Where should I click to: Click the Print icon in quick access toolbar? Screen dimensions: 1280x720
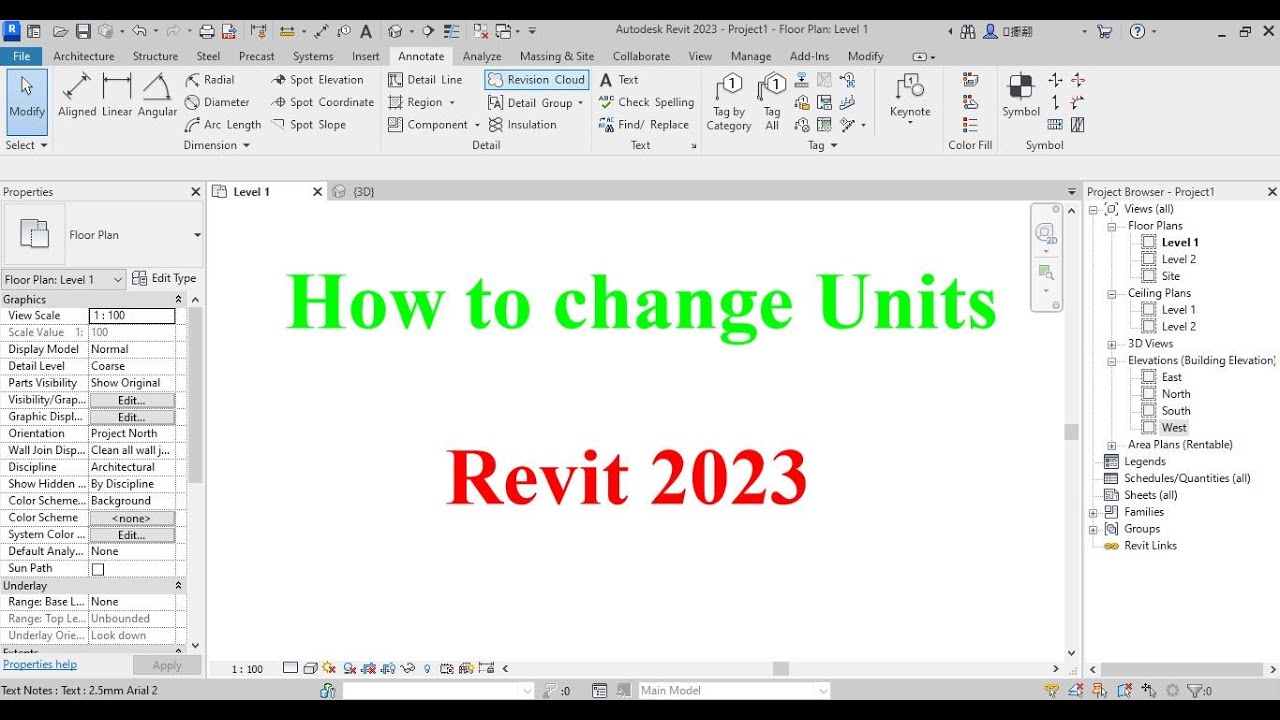point(207,31)
